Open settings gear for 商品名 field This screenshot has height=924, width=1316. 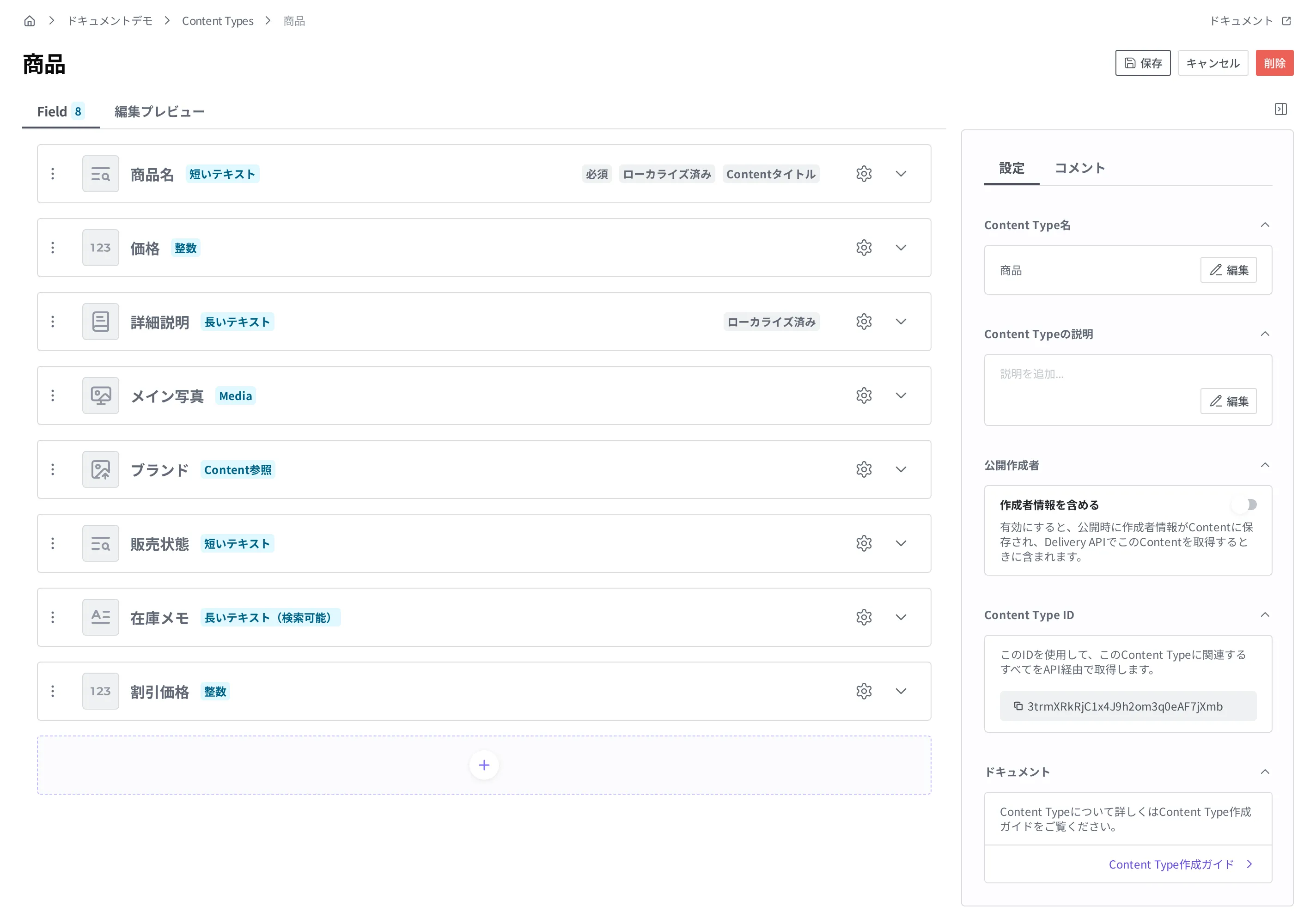coord(864,174)
